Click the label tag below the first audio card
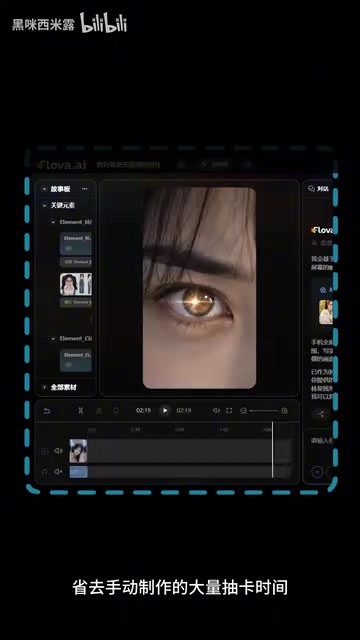The height and width of the screenshot is (640, 360). [76, 262]
